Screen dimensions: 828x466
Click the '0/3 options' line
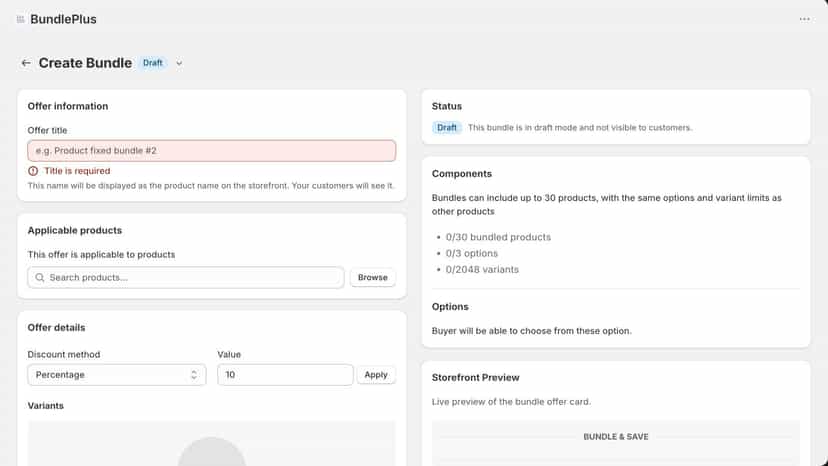(x=472, y=254)
